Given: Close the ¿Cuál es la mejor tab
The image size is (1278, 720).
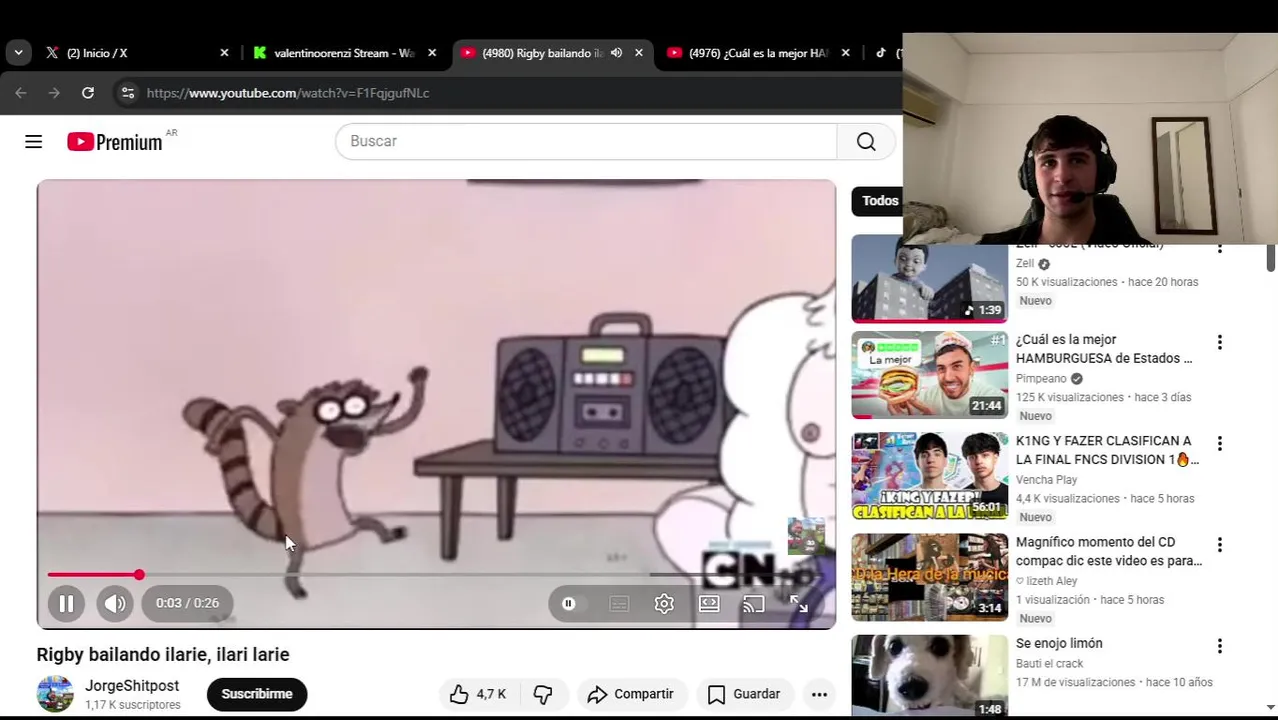Looking at the screenshot, I should point(846,53).
